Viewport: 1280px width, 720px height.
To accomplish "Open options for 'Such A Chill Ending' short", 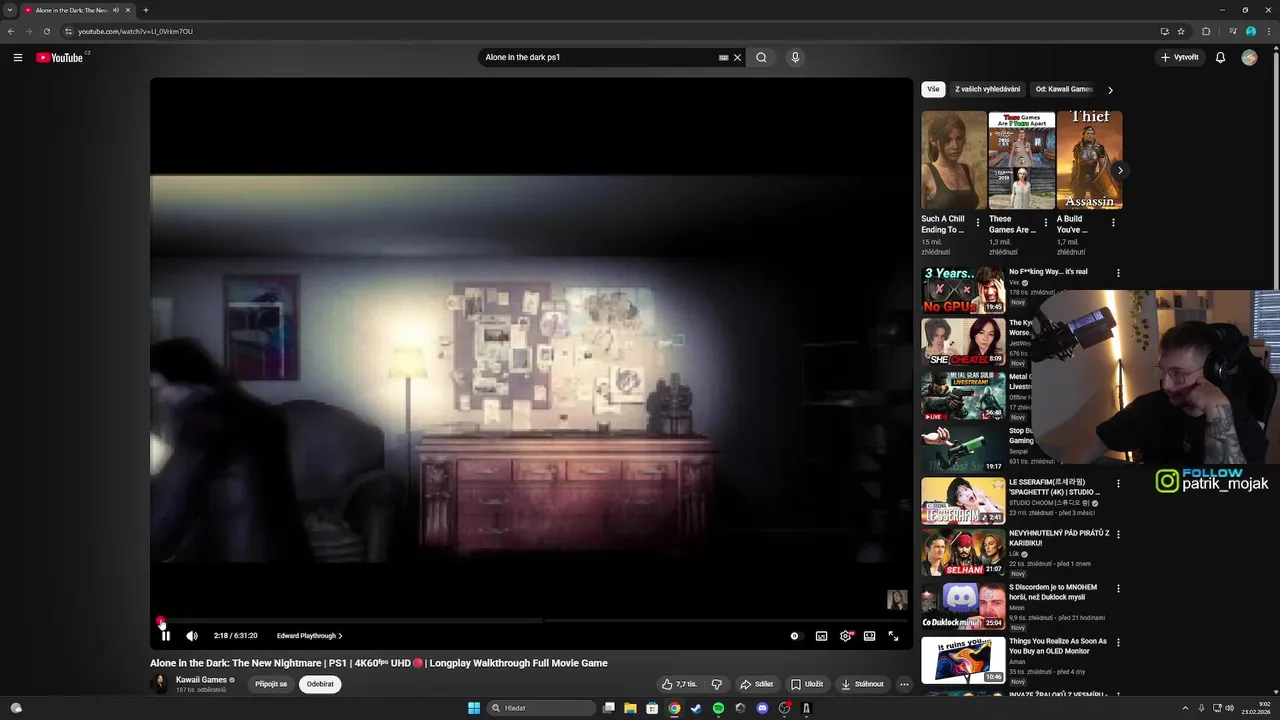I will pos(978,223).
